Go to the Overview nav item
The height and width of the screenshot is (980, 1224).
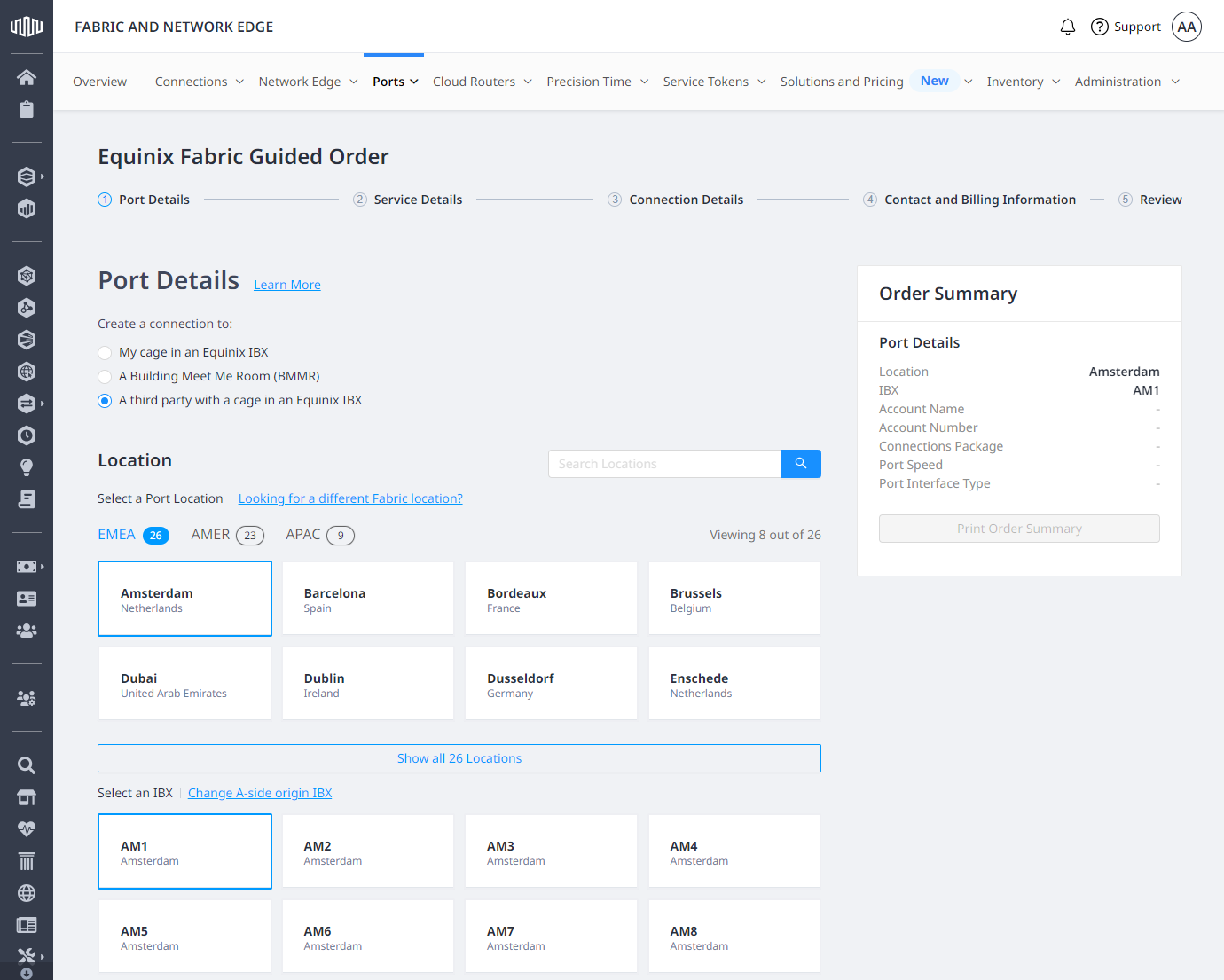[x=99, y=82]
